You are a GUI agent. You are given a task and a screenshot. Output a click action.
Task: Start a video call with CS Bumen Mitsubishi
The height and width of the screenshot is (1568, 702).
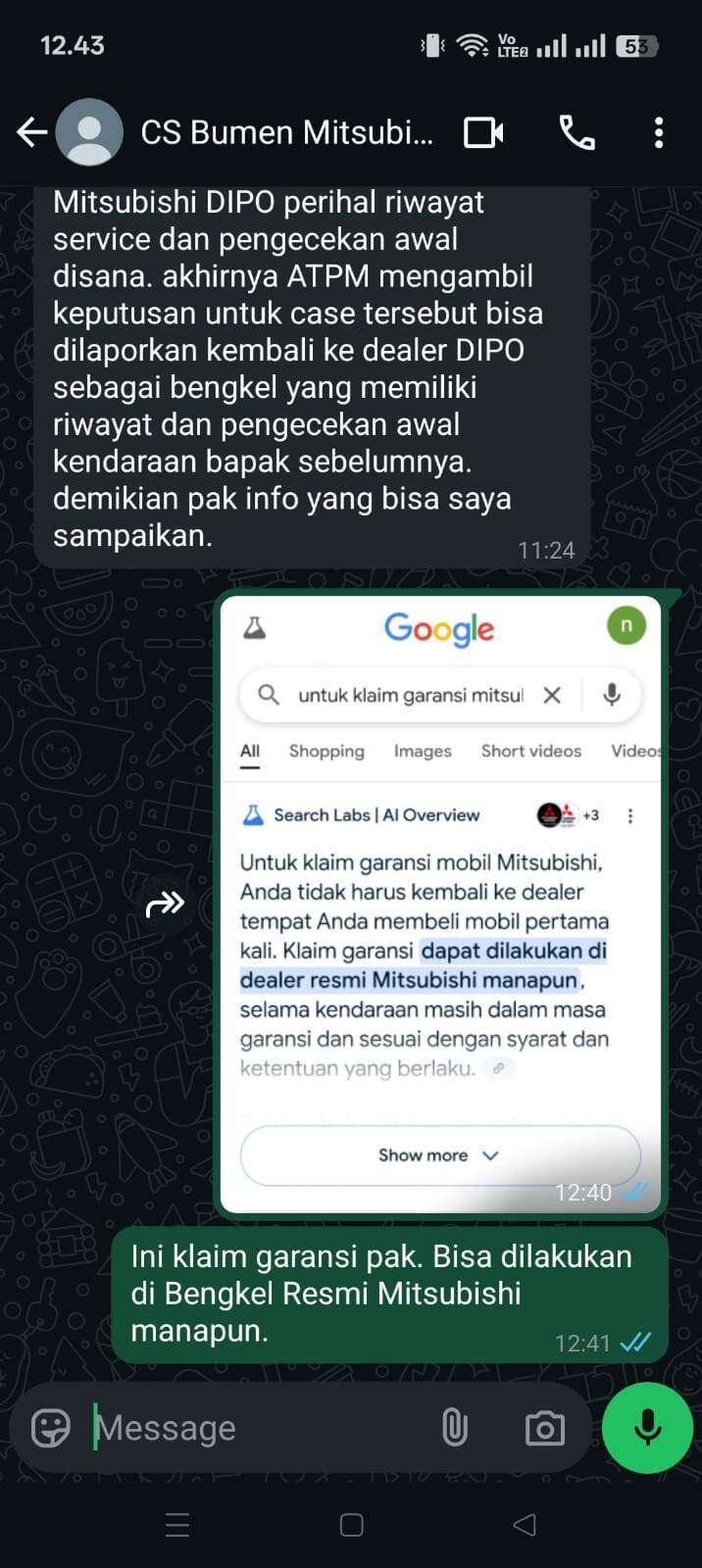[483, 132]
